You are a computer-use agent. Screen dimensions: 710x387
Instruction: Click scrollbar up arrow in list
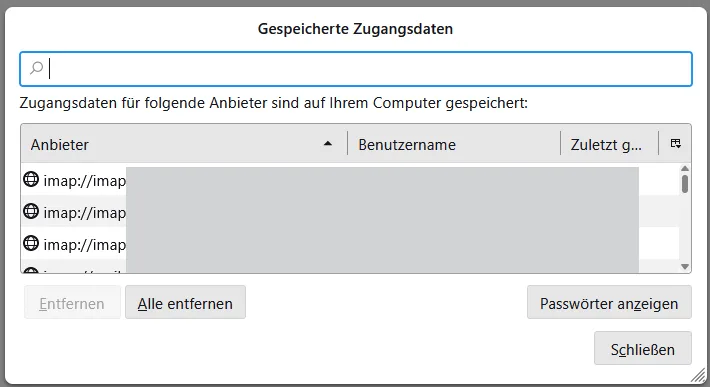[x=685, y=168]
